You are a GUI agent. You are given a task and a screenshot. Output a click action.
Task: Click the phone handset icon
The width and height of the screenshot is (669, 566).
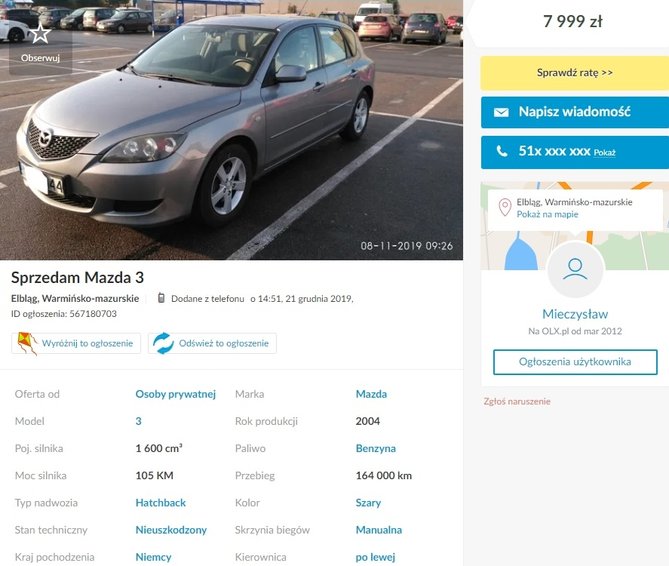(502, 151)
